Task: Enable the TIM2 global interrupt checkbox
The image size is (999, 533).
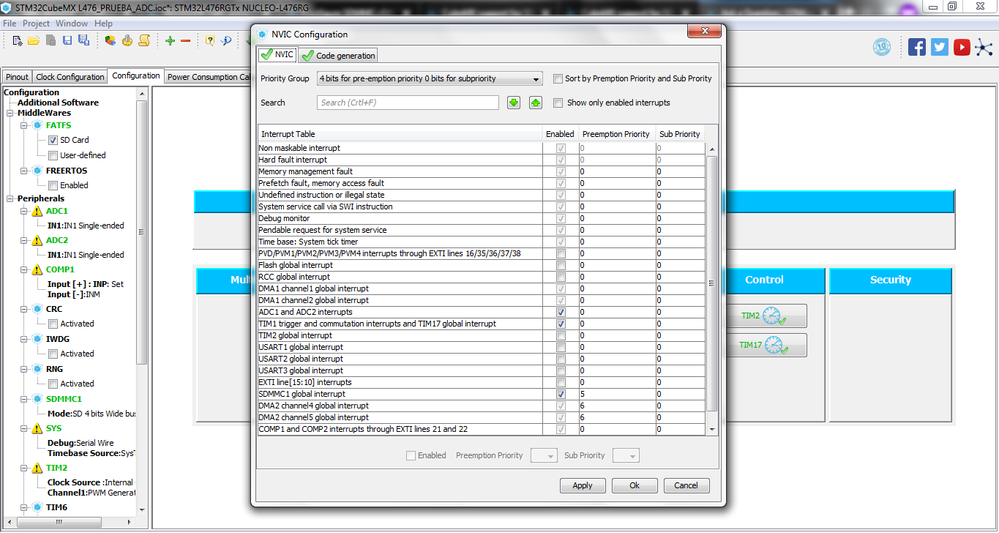Action: [x=561, y=336]
